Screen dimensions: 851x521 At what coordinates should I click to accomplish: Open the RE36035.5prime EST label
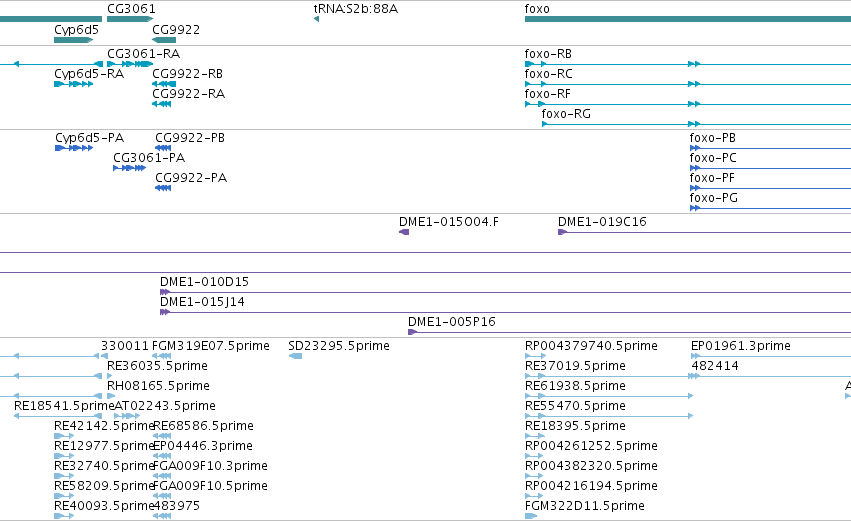pos(157,366)
